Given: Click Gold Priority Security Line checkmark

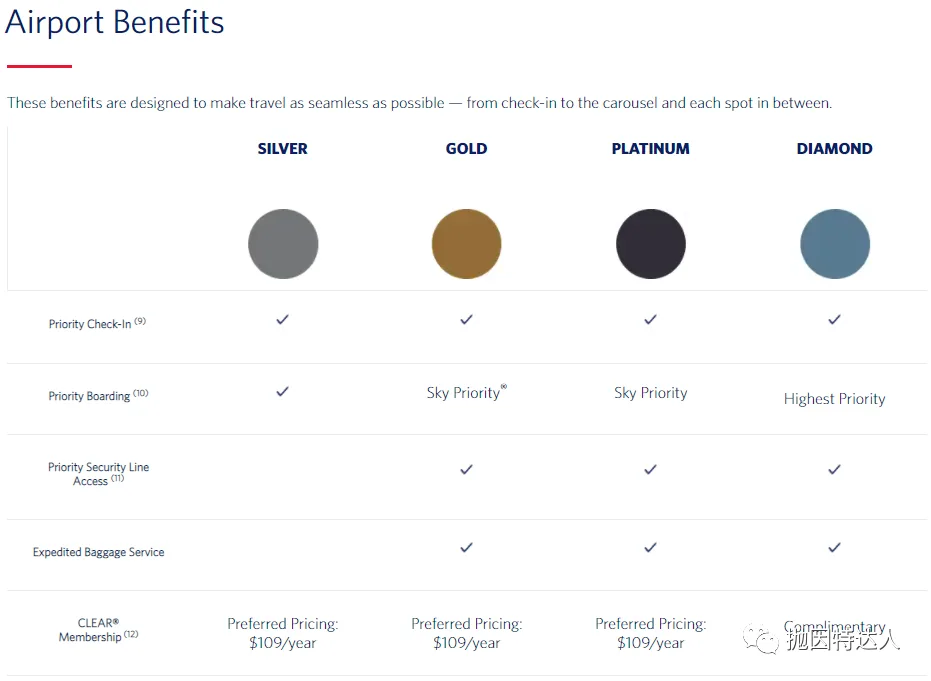Looking at the screenshot, I should pyautogui.click(x=467, y=470).
